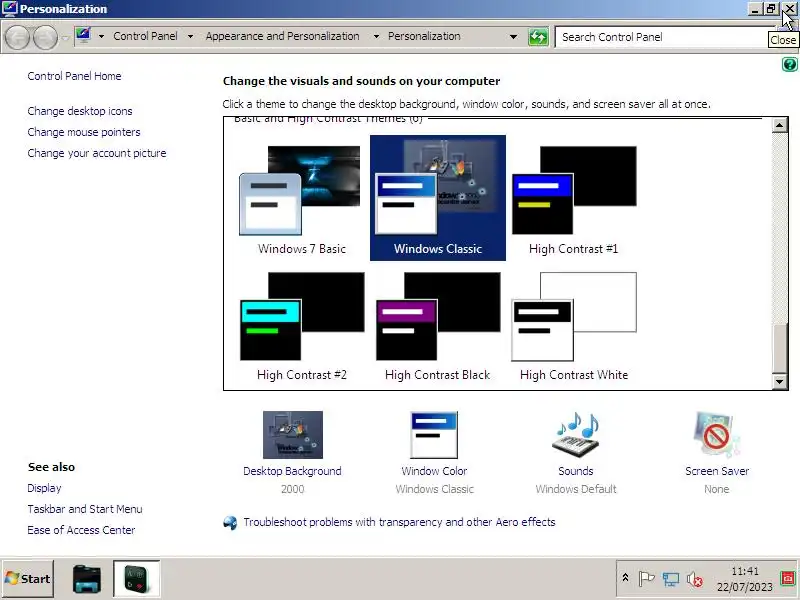
Task: Click the green refresh button in address bar
Action: click(538, 37)
